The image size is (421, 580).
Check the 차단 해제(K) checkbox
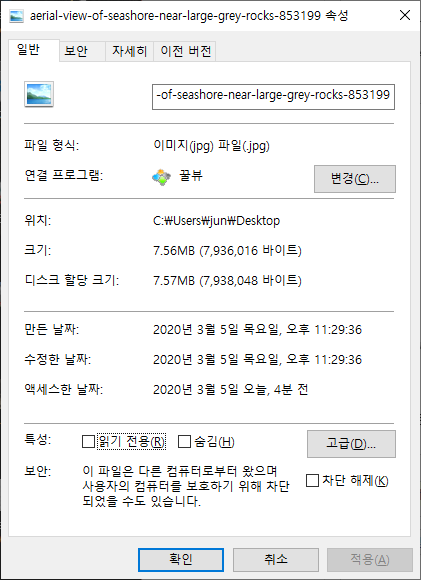coord(312,480)
